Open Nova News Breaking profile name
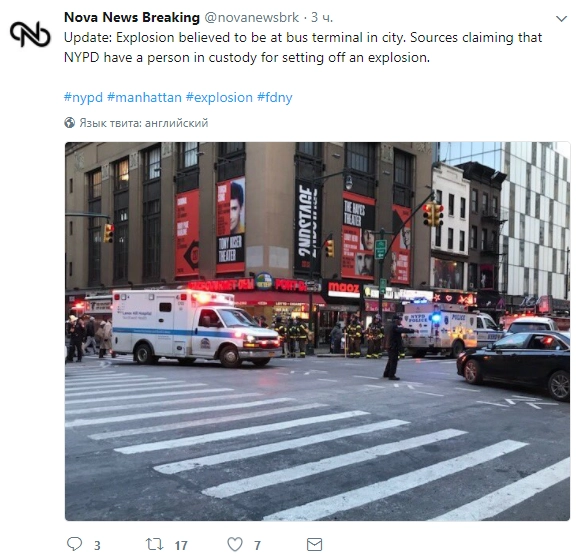 pyautogui.click(x=132, y=17)
